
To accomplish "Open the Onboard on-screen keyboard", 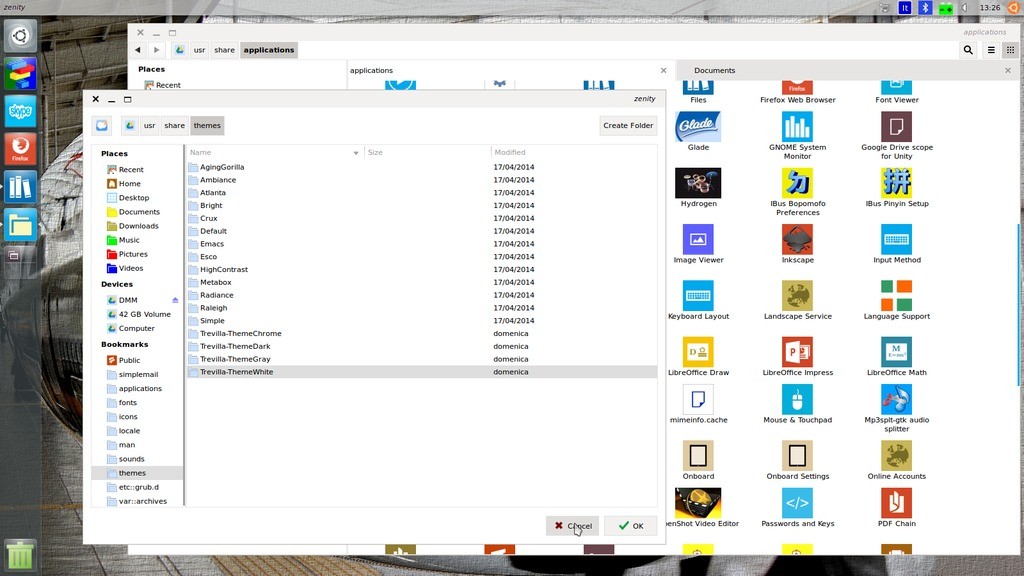I will pos(698,458).
